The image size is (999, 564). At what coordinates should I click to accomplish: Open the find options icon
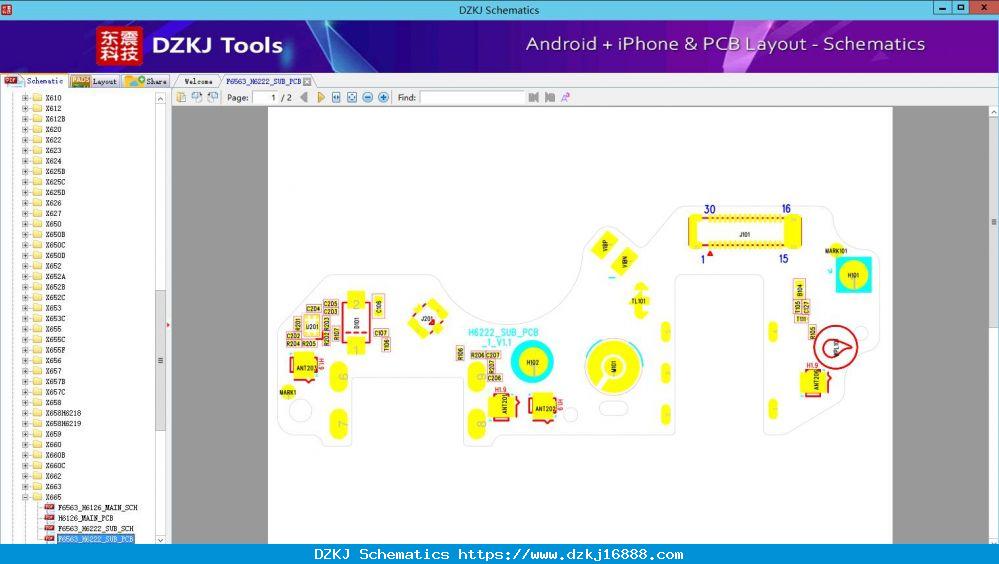pyautogui.click(x=565, y=98)
